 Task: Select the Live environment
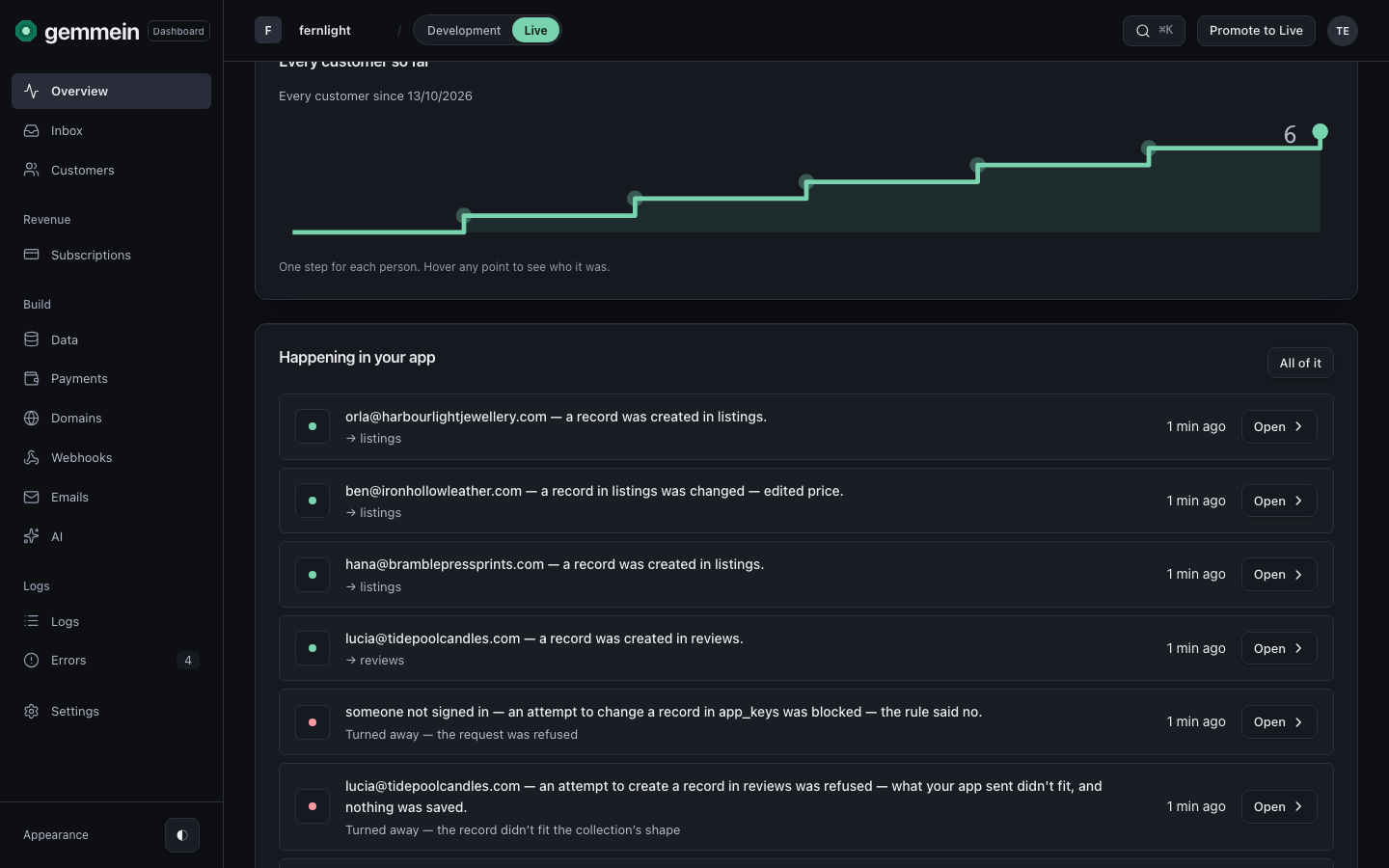[535, 31]
